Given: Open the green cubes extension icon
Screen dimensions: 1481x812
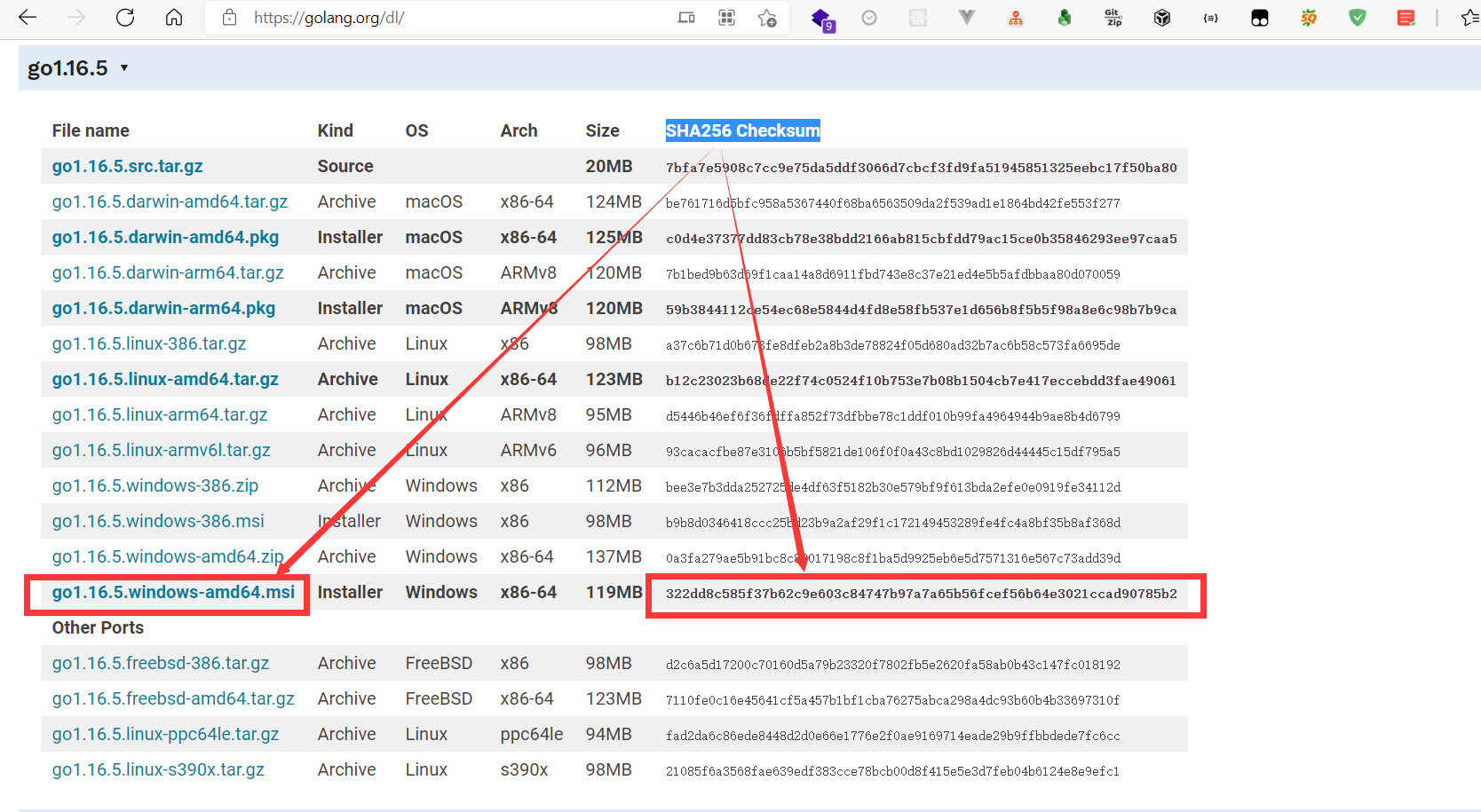Looking at the screenshot, I should pyautogui.click(x=1064, y=18).
